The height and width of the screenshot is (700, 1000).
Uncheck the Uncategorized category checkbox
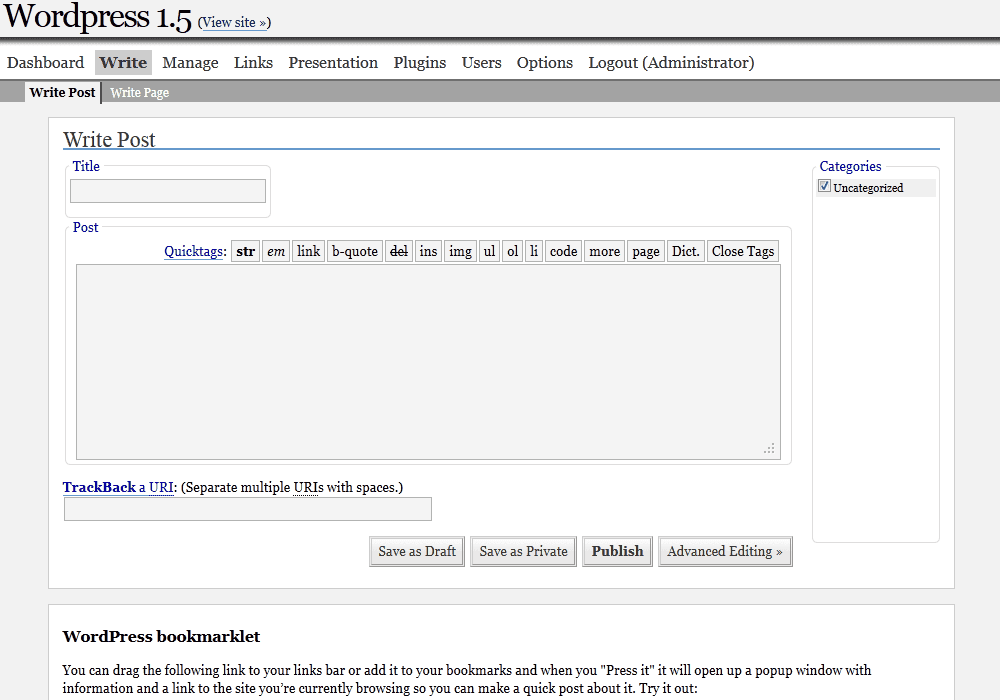(824, 186)
